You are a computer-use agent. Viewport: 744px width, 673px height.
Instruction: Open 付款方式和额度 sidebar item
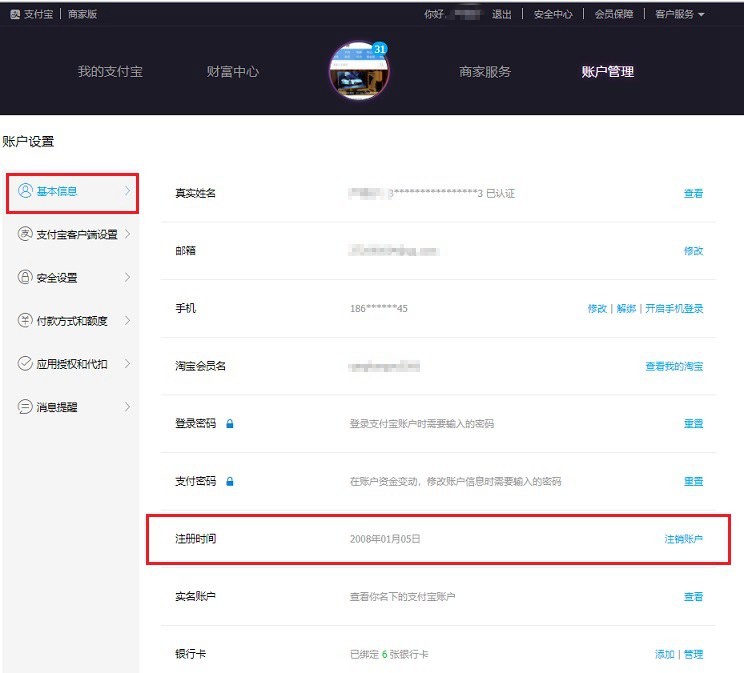pos(73,320)
